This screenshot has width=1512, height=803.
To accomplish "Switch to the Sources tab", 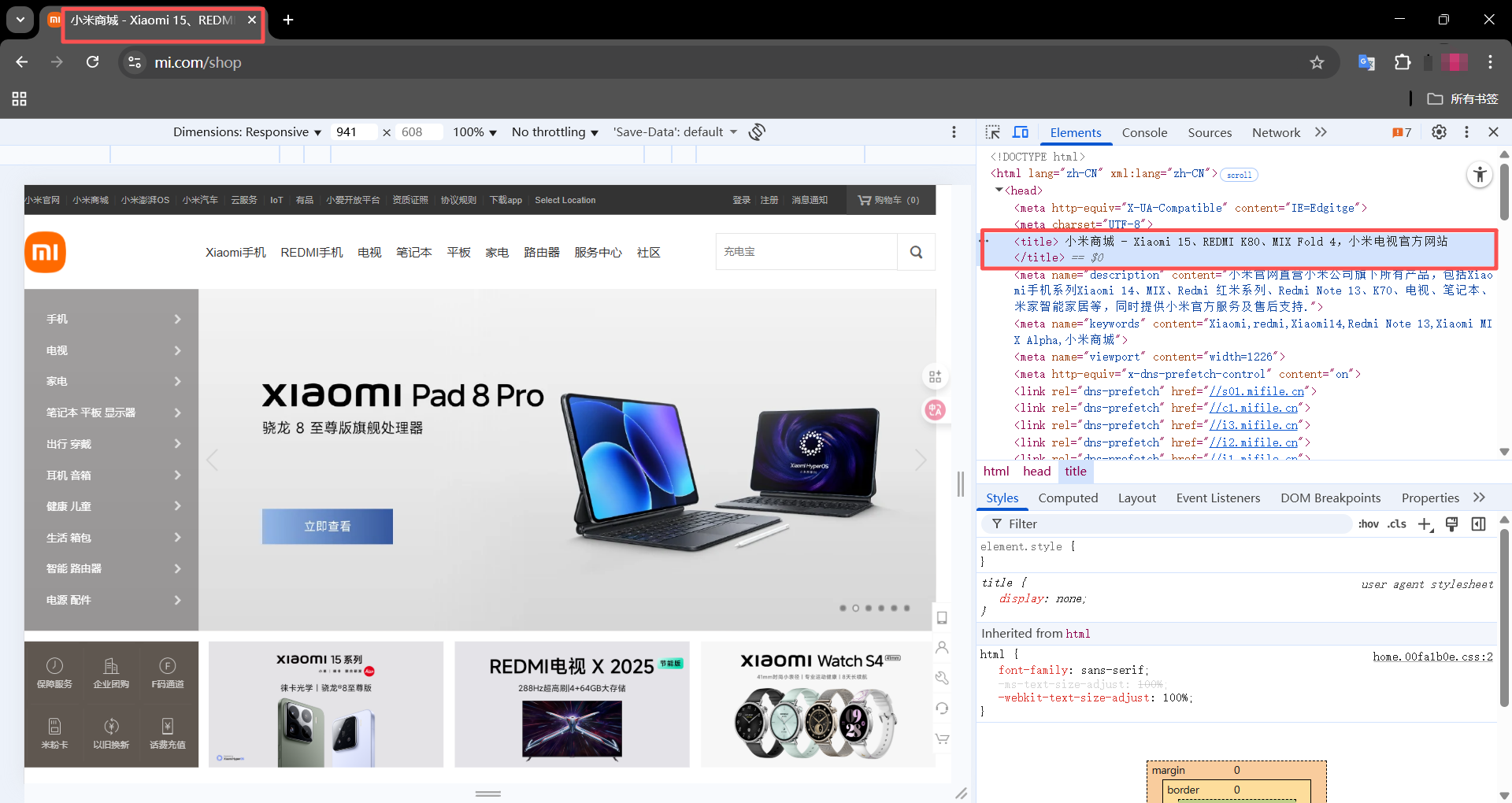I will point(1210,133).
